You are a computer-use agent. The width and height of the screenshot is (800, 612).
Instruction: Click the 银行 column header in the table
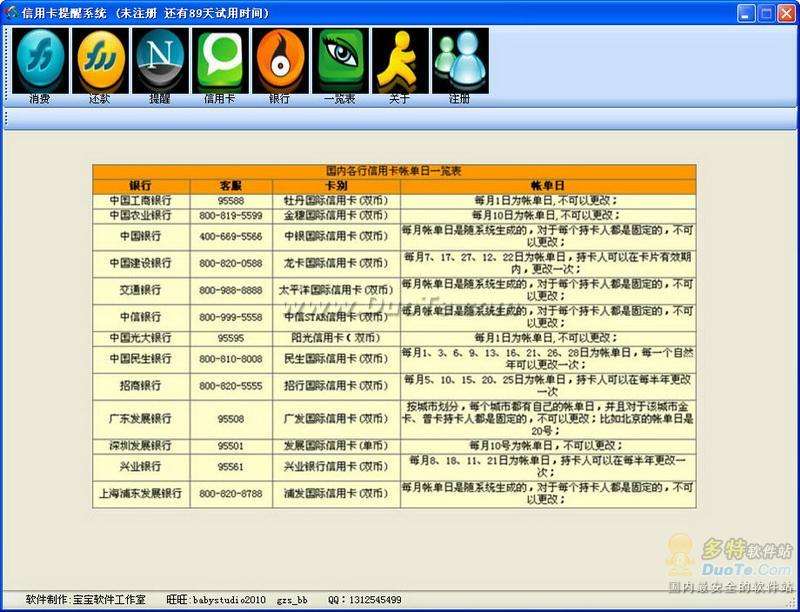click(141, 186)
